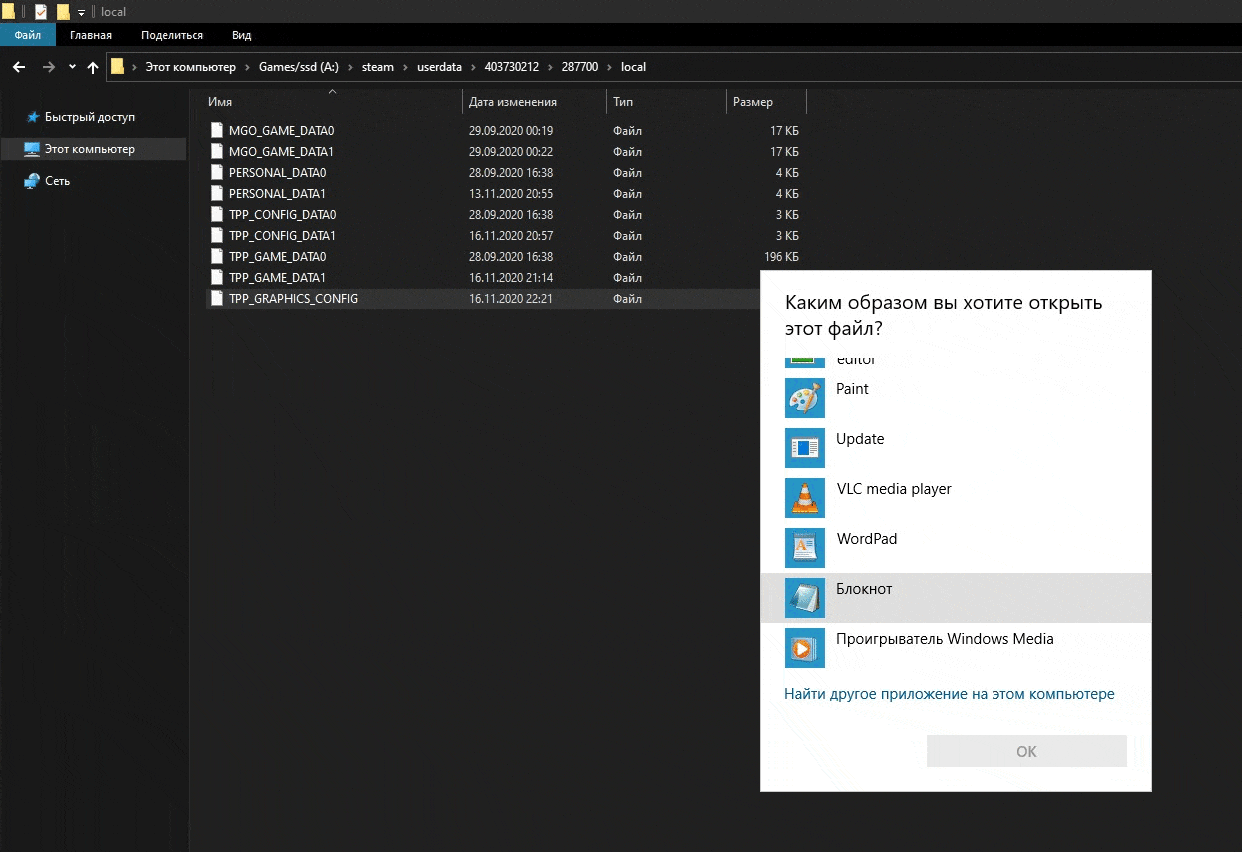Expand chevron after Games/ssd (A:) breadcrumb
1242x852 pixels.
[348, 67]
